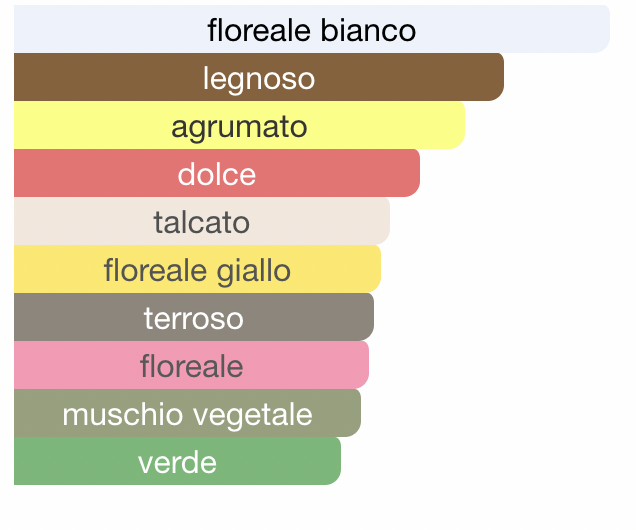Click the 'verde' text label
Image resolution: width=636 pixels, height=530 pixels.
pos(177,462)
